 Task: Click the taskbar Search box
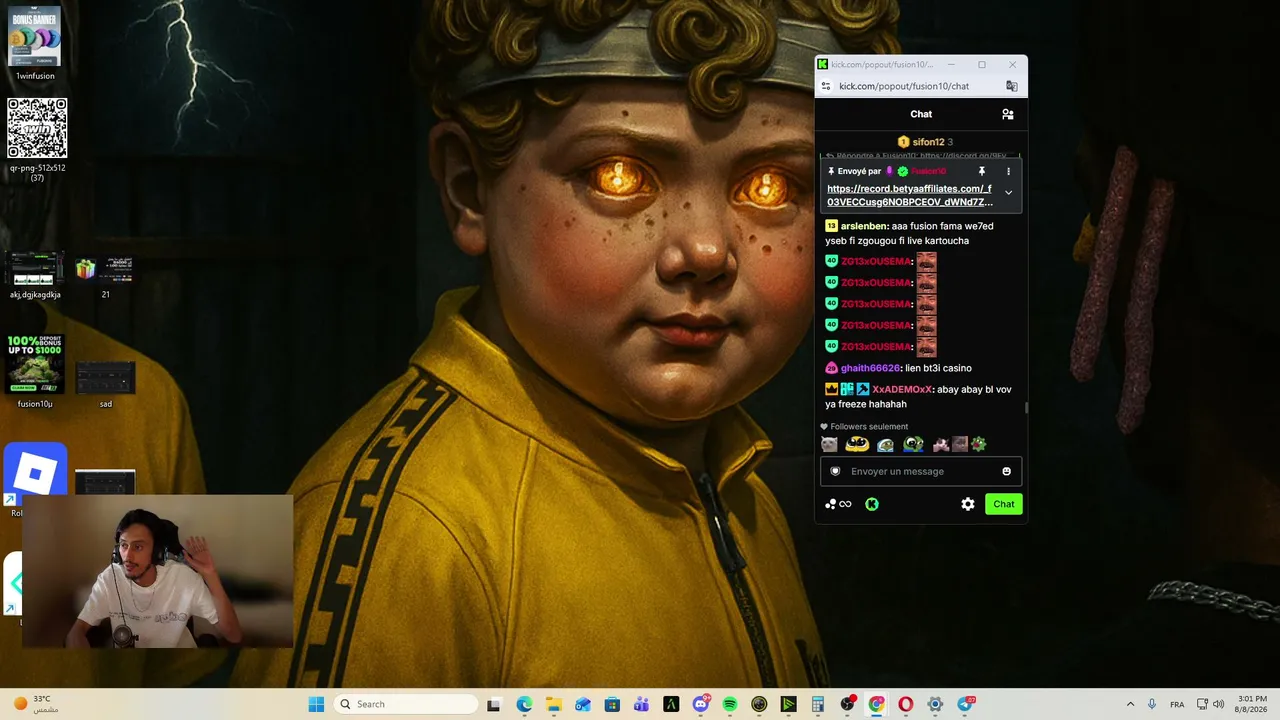pyautogui.click(x=405, y=704)
